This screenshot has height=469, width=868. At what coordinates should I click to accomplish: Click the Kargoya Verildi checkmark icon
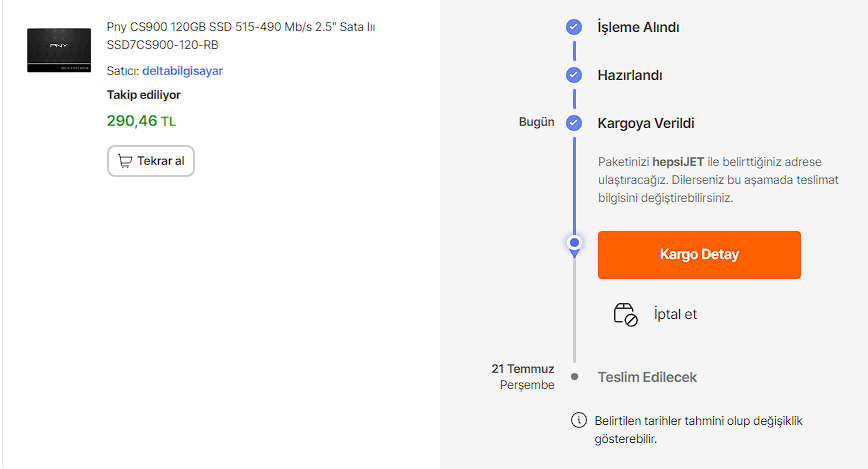(x=574, y=123)
